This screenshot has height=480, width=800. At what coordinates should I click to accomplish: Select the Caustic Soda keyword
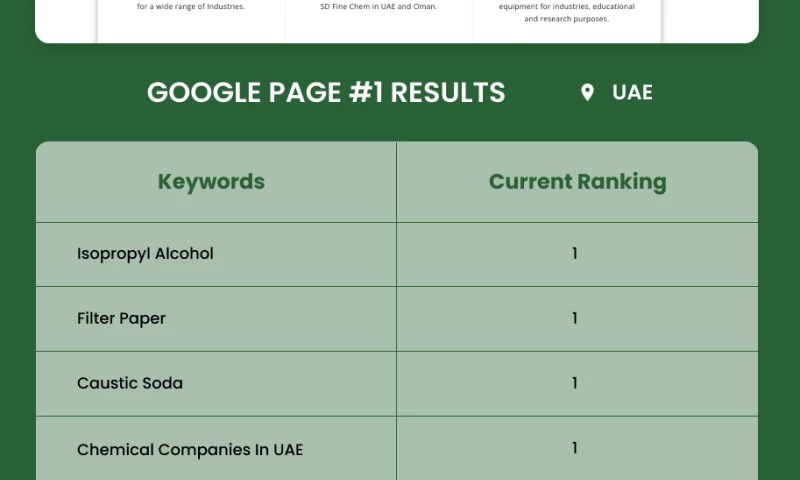130,383
